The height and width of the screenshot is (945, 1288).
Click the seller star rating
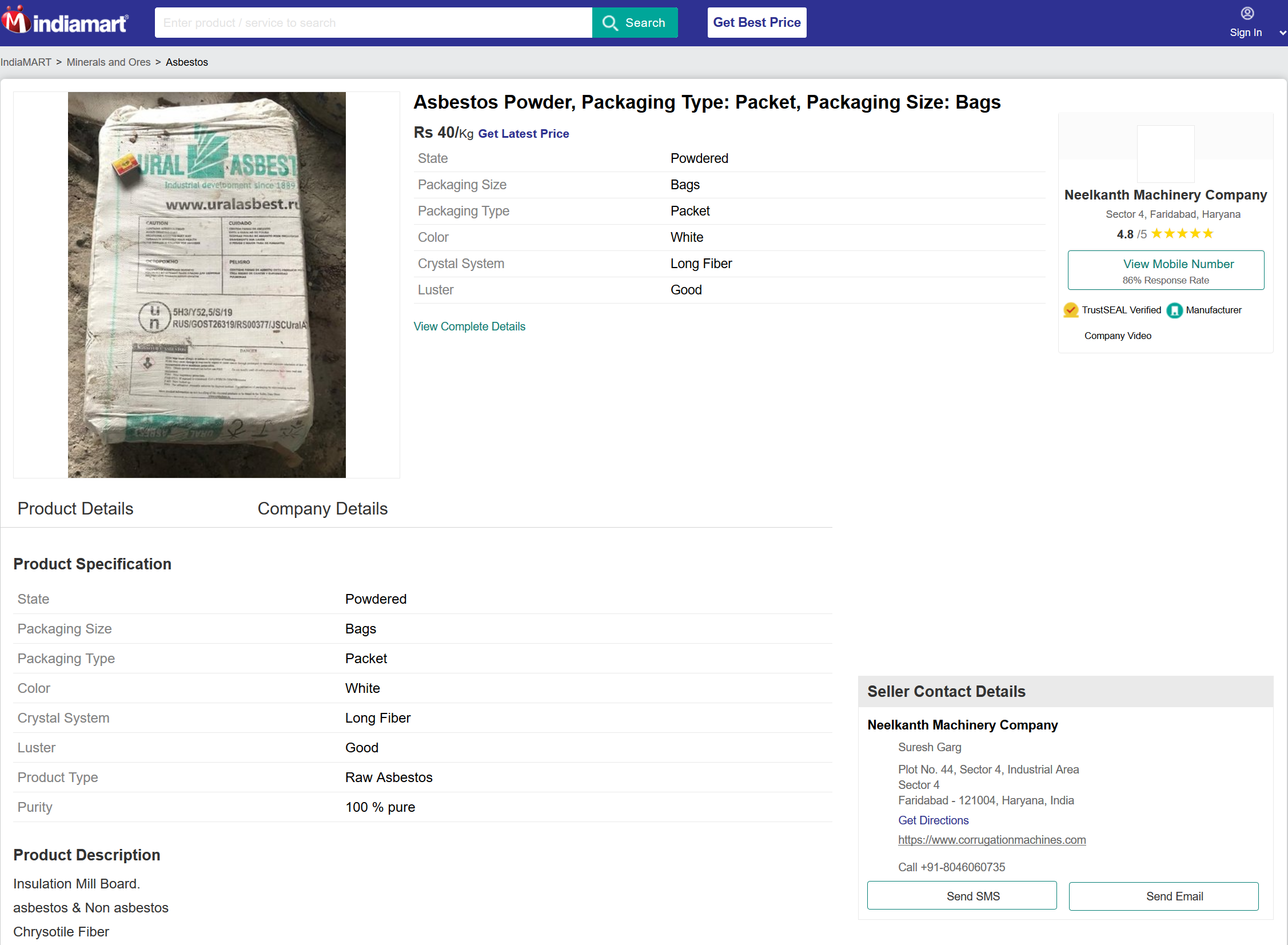[x=1182, y=233]
